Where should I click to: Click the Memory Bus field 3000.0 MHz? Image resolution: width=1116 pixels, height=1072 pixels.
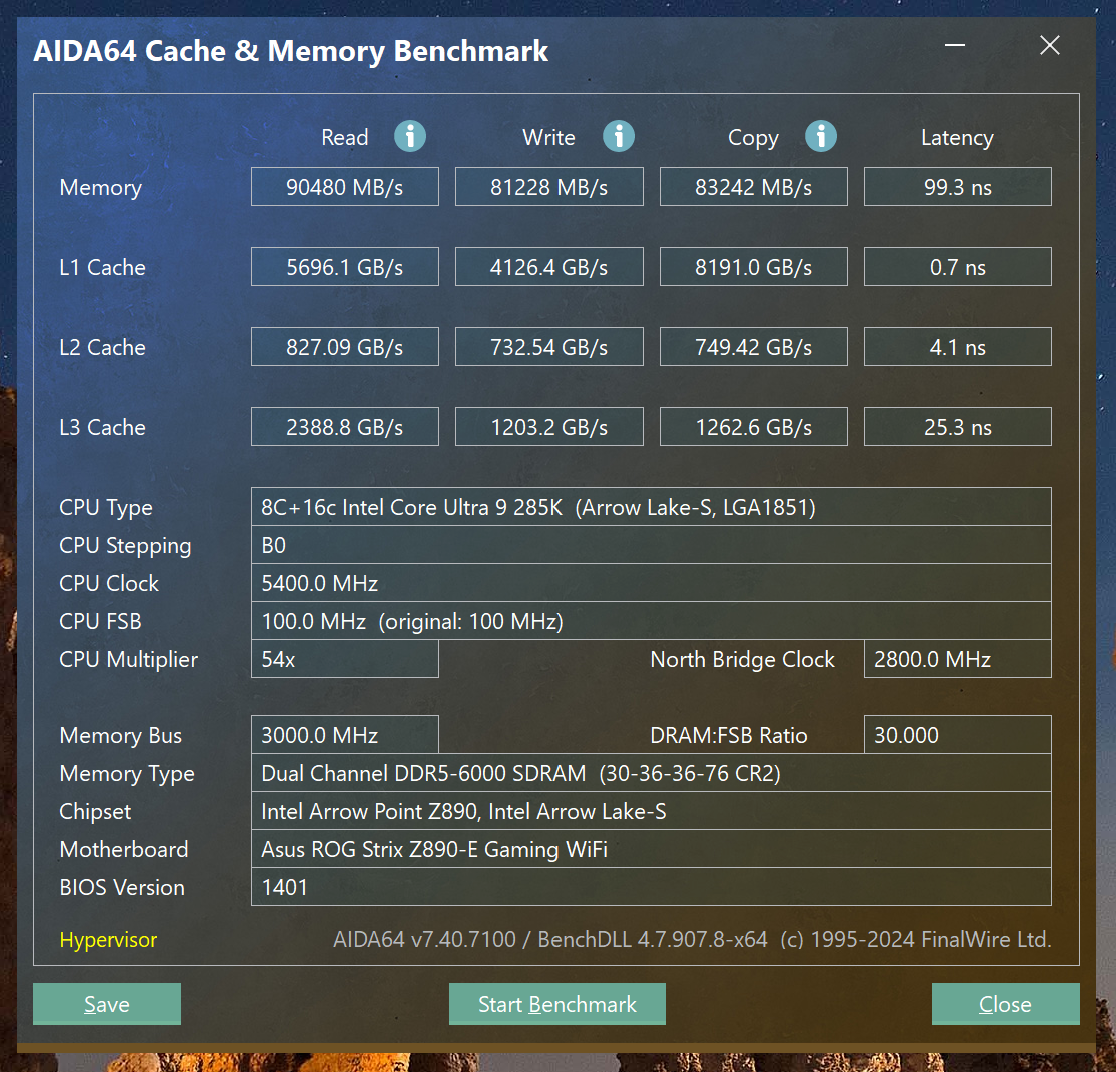pos(344,735)
